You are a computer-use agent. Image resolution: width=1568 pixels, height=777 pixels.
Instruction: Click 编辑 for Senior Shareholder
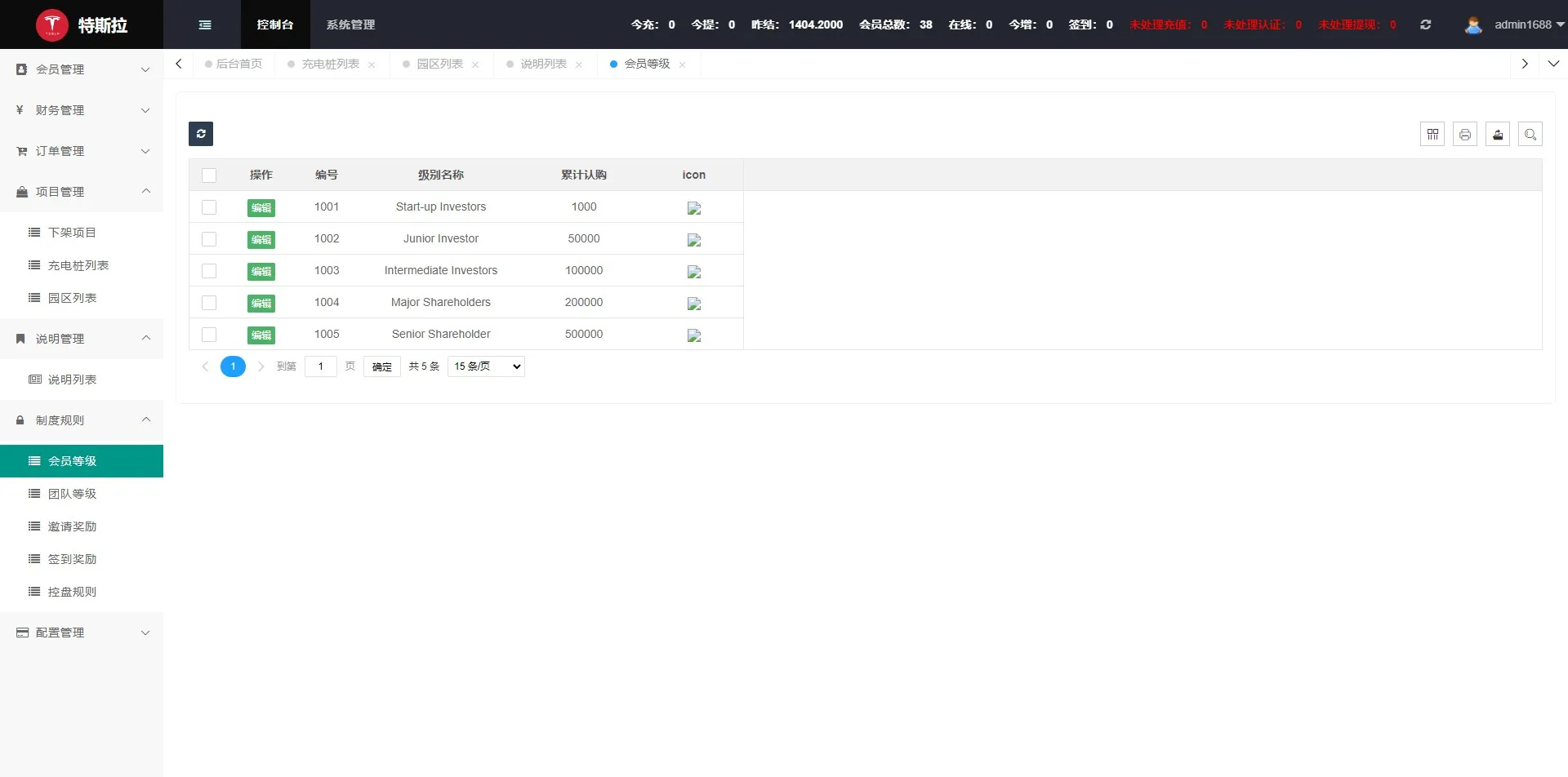pos(261,335)
